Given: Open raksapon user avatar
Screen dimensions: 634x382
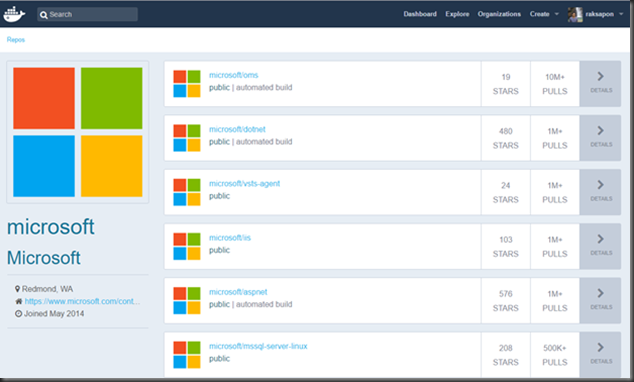Looking at the screenshot, I should tap(575, 15).
